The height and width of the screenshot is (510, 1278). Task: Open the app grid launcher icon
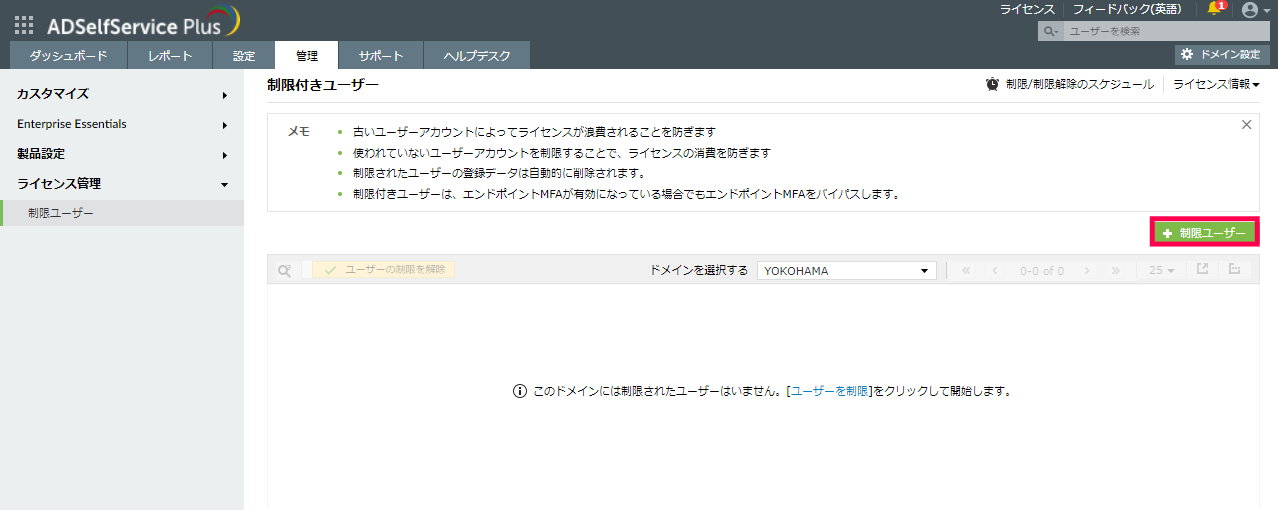[x=24, y=25]
